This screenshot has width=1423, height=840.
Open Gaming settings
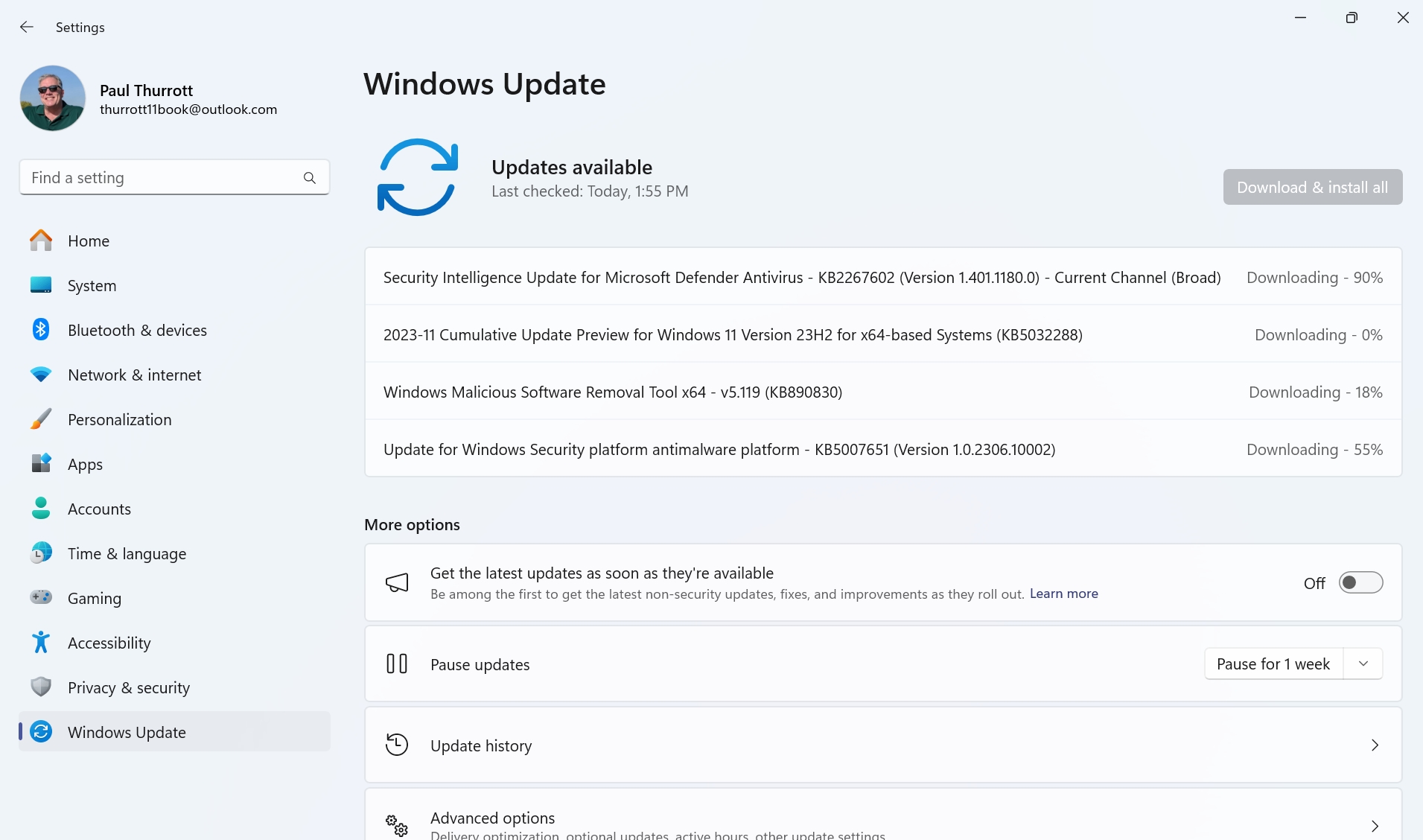(x=174, y=598)
